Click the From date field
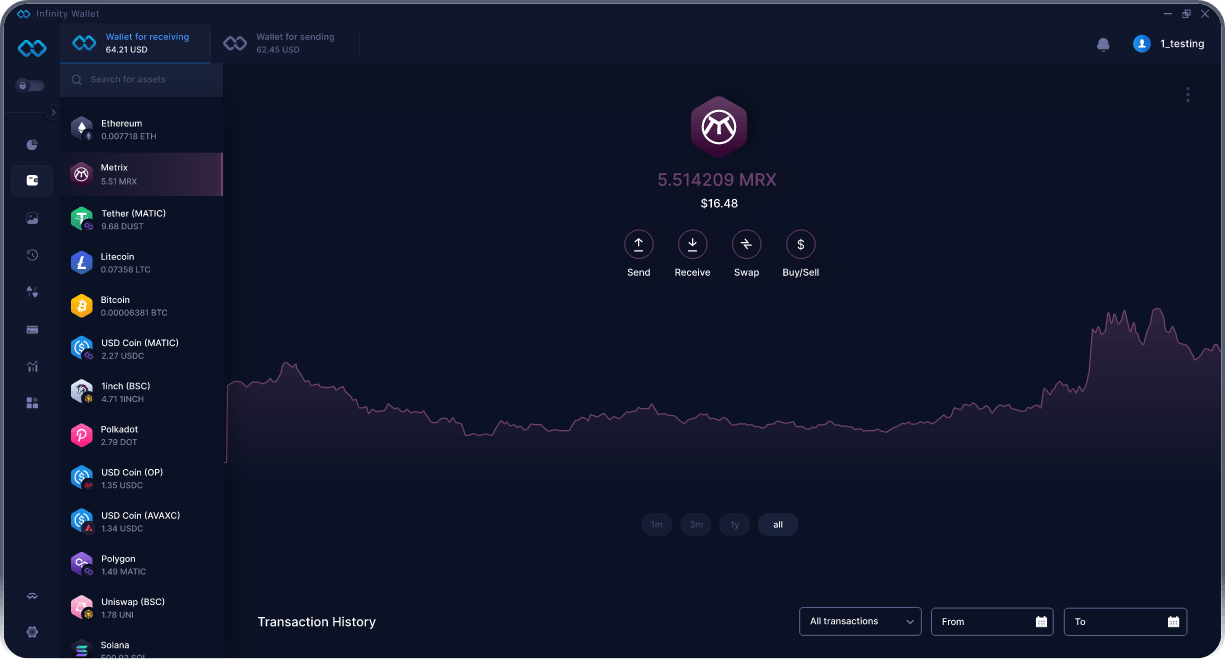Viewport: 1225px width, 662px height. click(x=992, y=621)
